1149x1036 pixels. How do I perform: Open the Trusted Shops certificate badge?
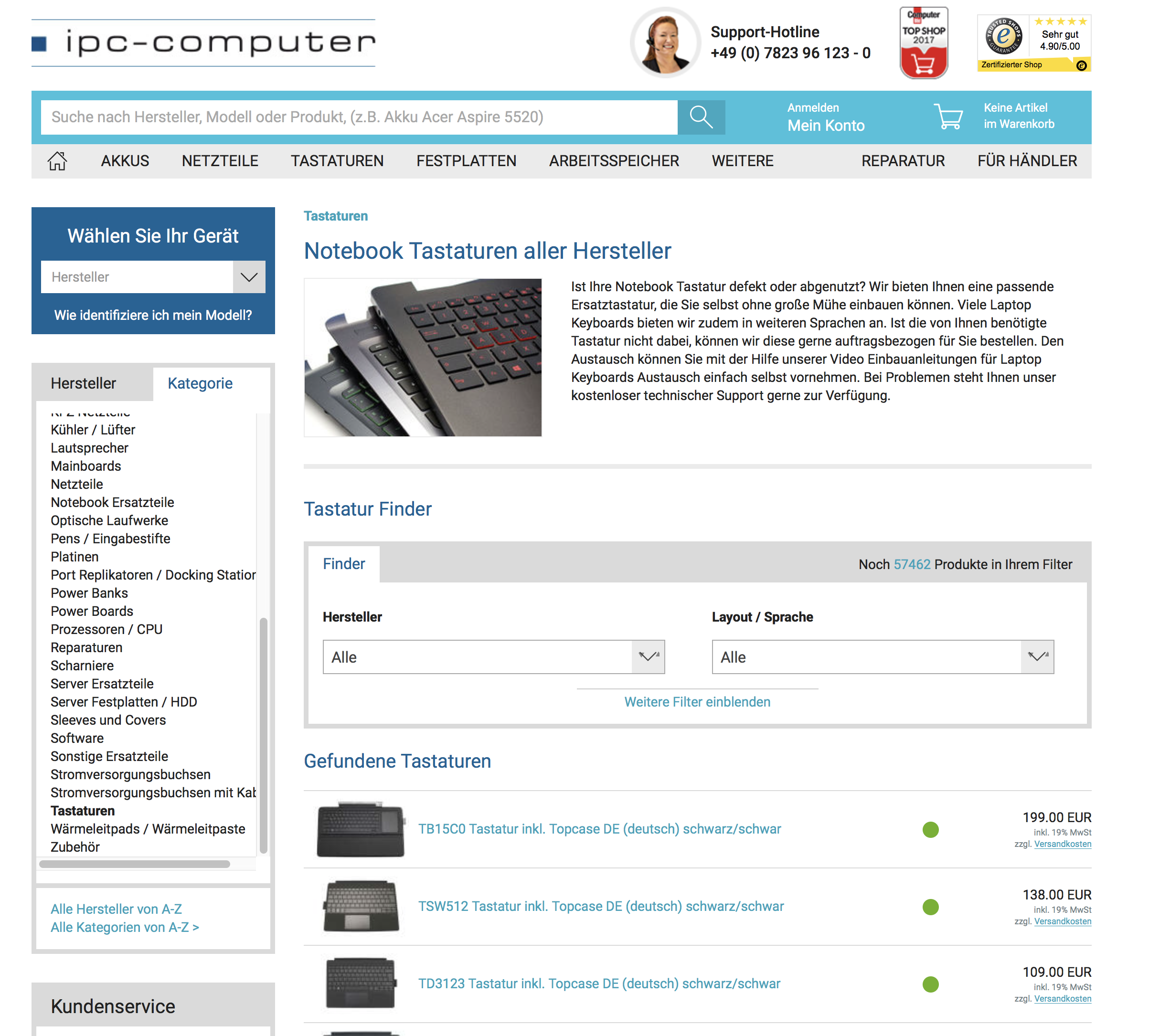point(1034,43)
